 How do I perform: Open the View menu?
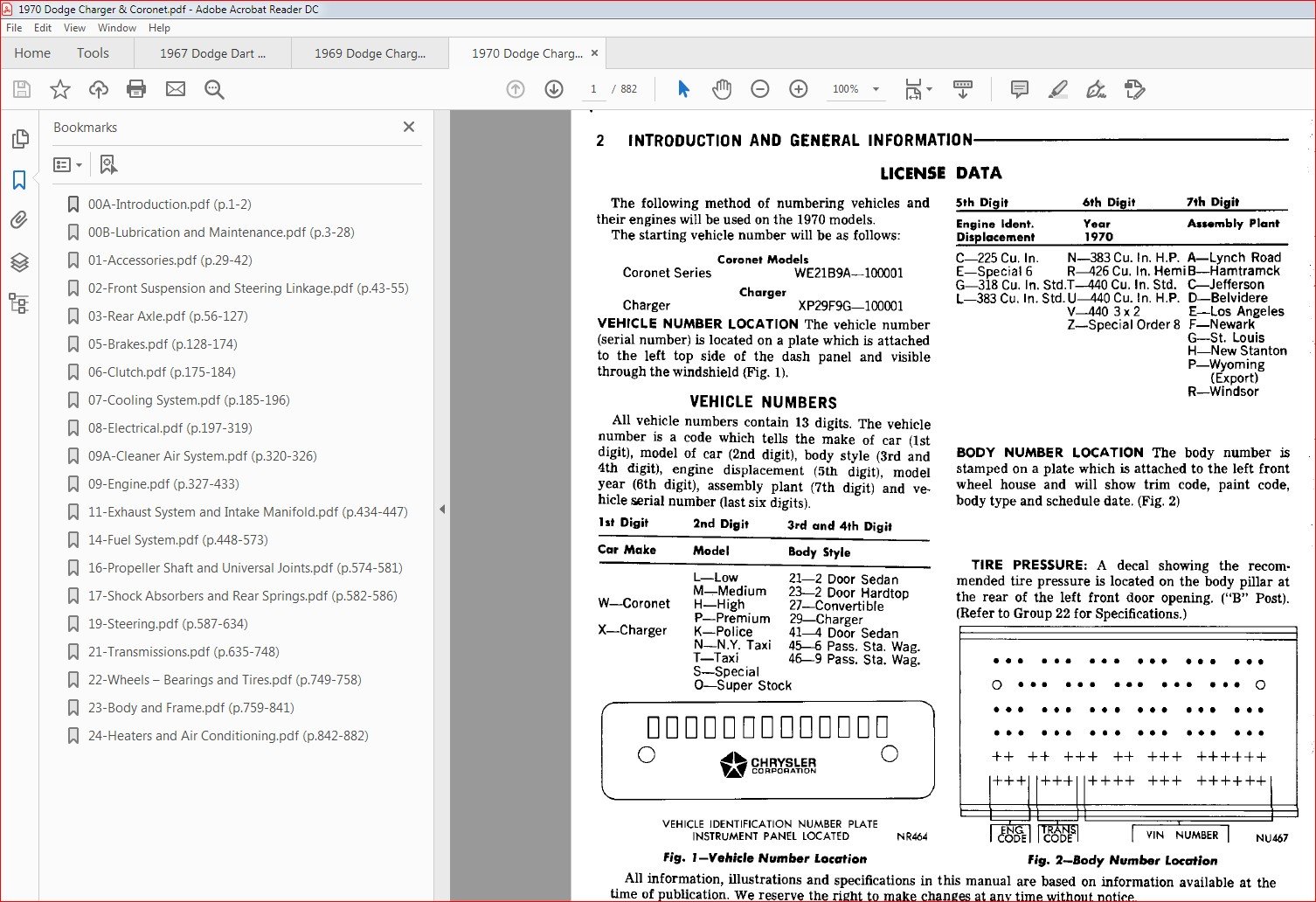74,28
